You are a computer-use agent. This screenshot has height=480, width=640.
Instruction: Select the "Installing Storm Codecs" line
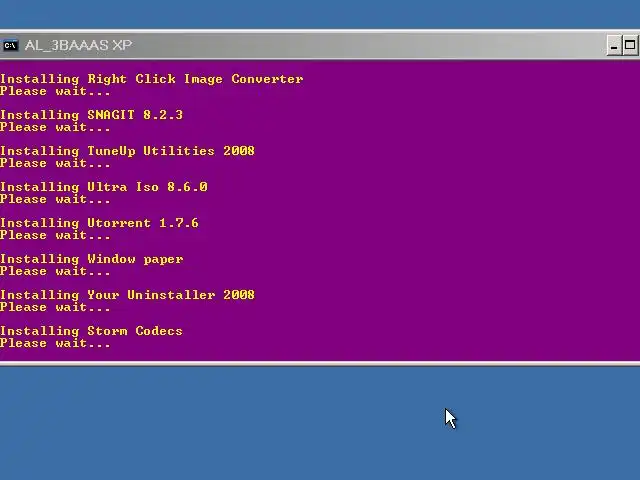point(91,331)
